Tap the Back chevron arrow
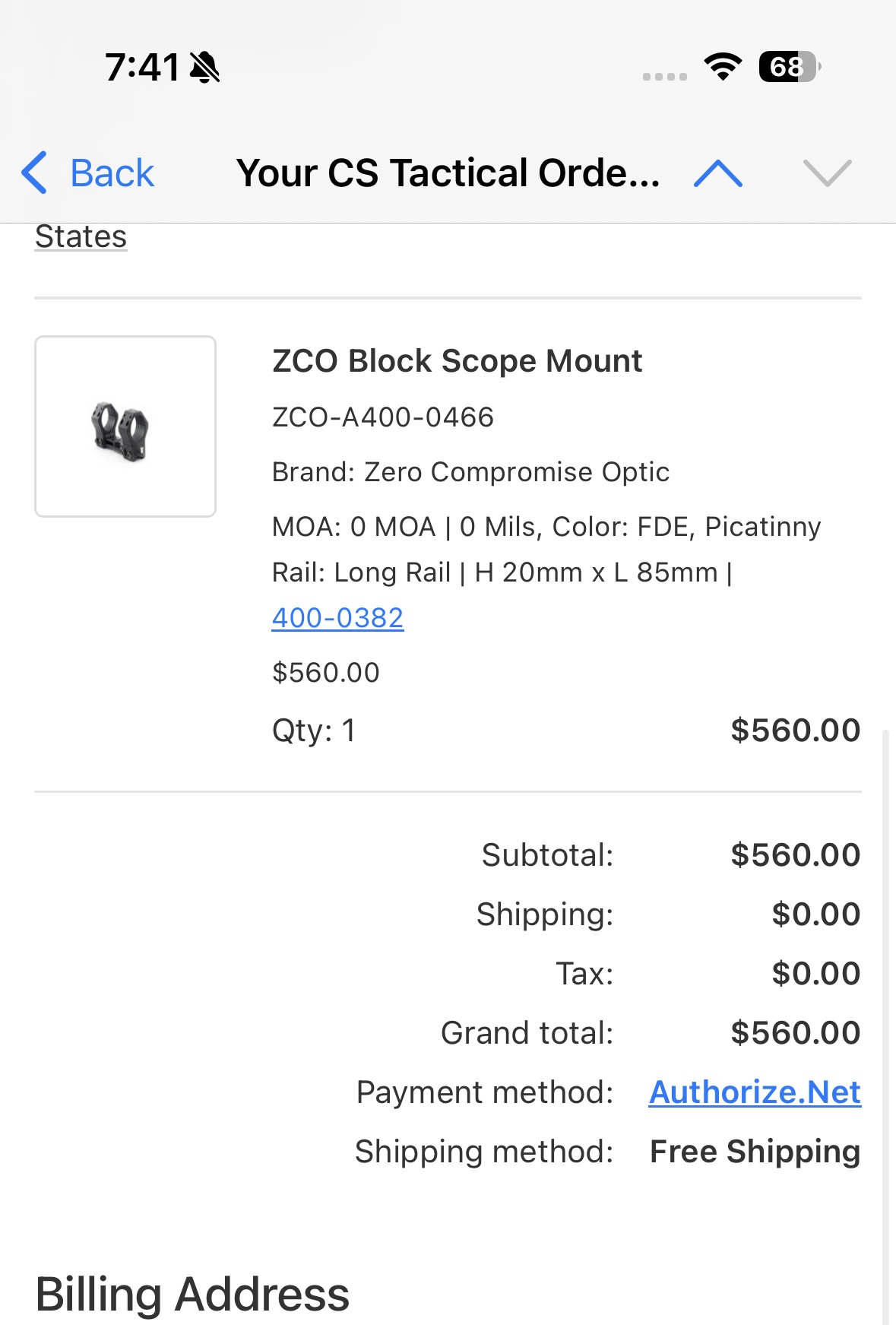The height and width of the screenshot is (1325, 896). click(x=34, y=173)
